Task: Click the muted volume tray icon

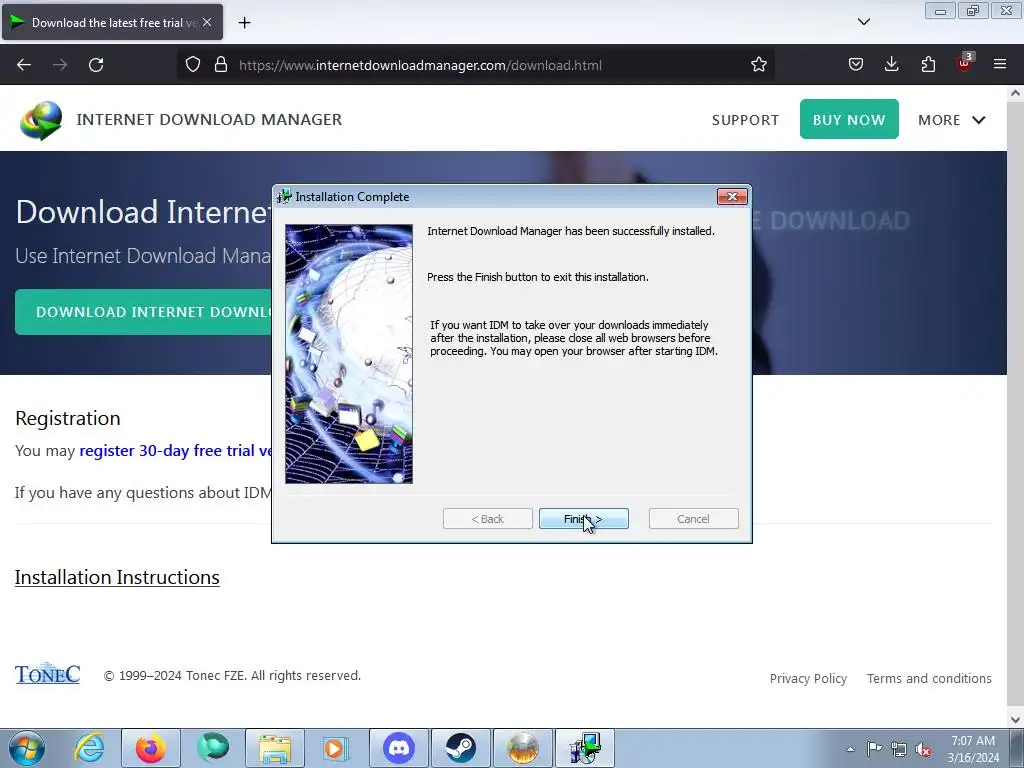Action: (x=923, y=749)
